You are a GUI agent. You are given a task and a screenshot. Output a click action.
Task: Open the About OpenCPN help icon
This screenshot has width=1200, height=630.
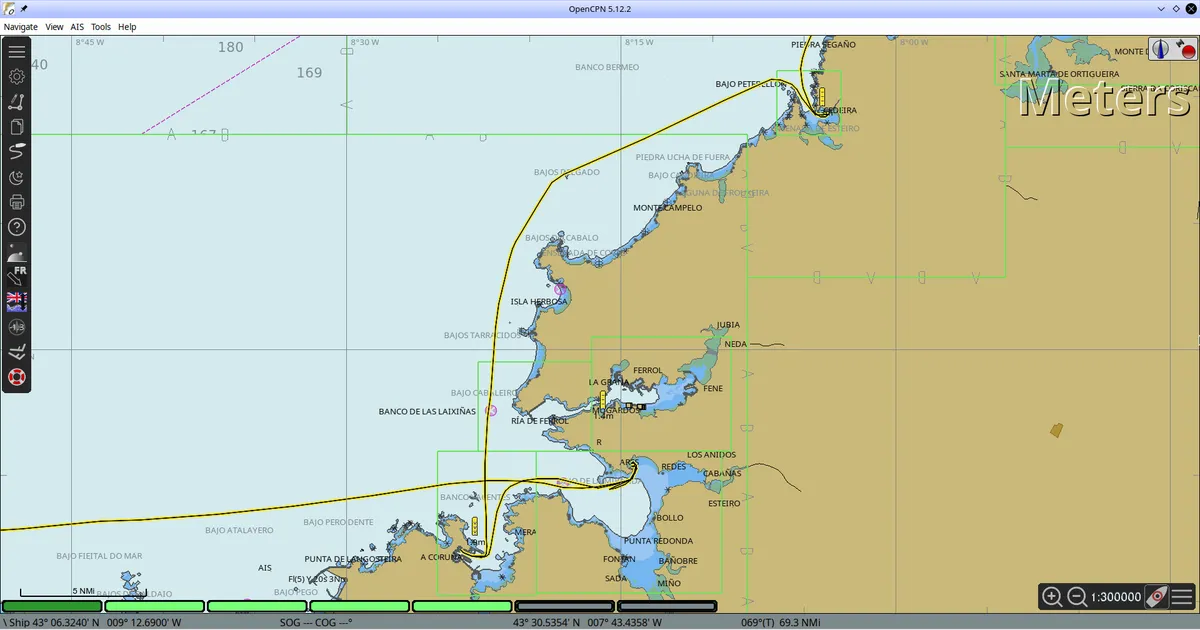[x=17, y=227]
